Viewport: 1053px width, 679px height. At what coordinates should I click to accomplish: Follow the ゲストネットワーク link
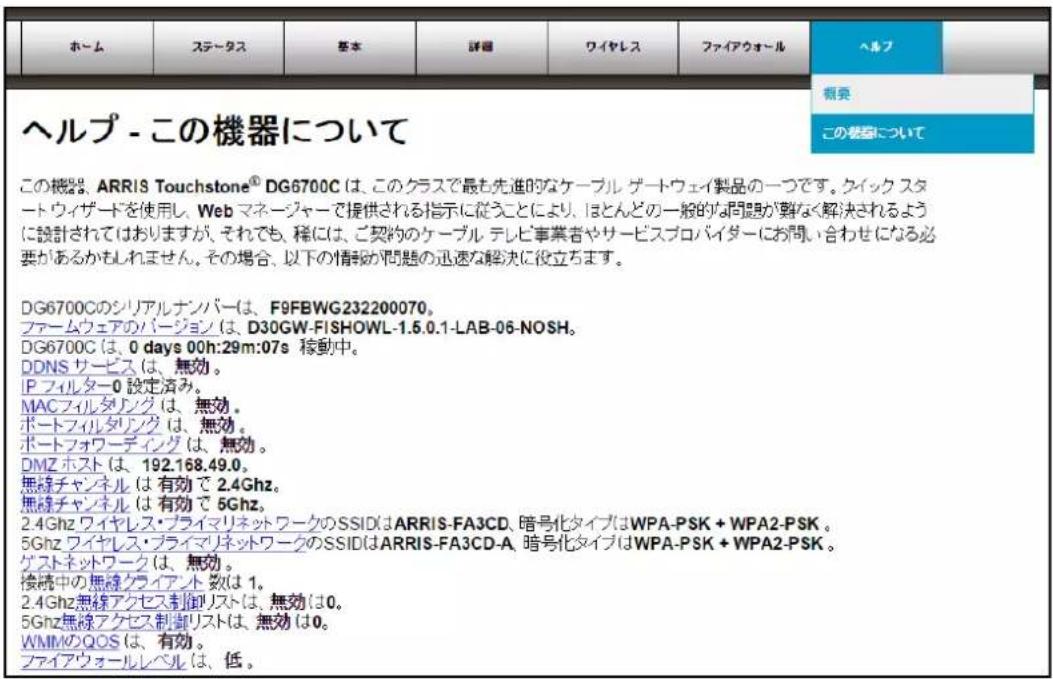(85, 563)
